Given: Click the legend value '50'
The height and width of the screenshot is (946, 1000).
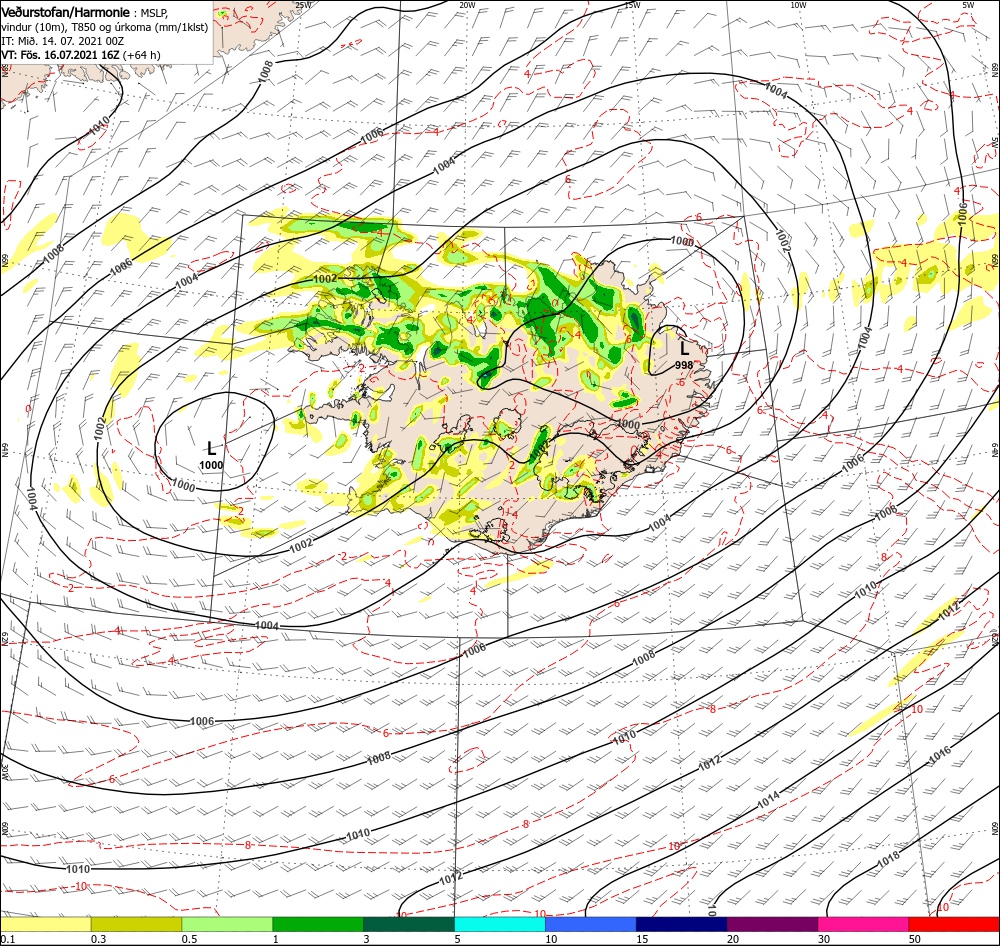Looking at the screenshot, I should click(x=915, y=939).
